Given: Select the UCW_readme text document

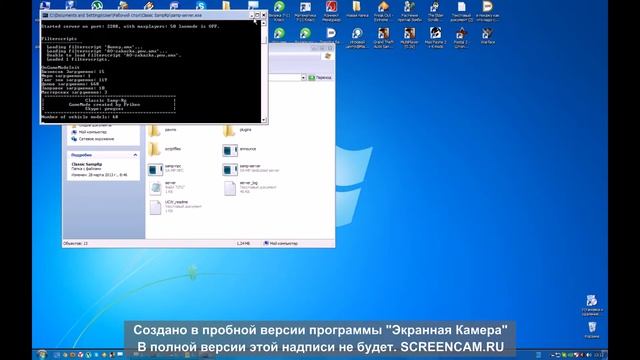Looking at the screenshot, I should pyautogui.click(x=175, y=207).
